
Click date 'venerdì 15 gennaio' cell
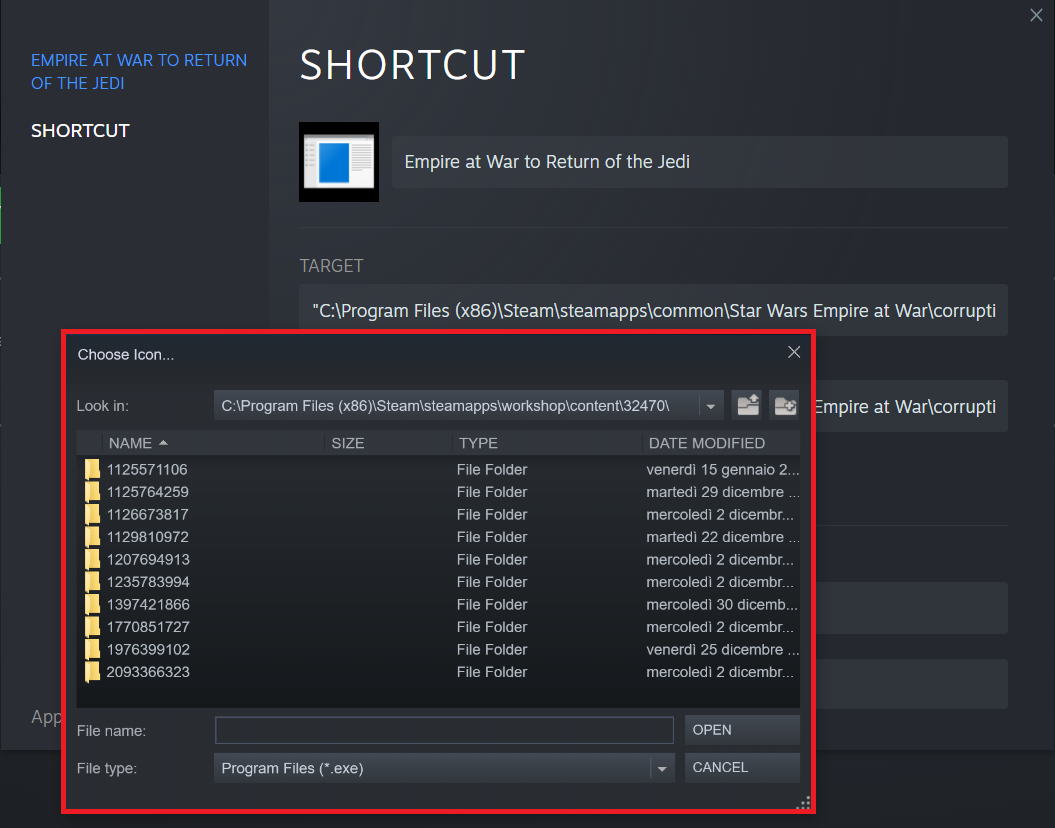pyautogui.click(x=722, y=469)
